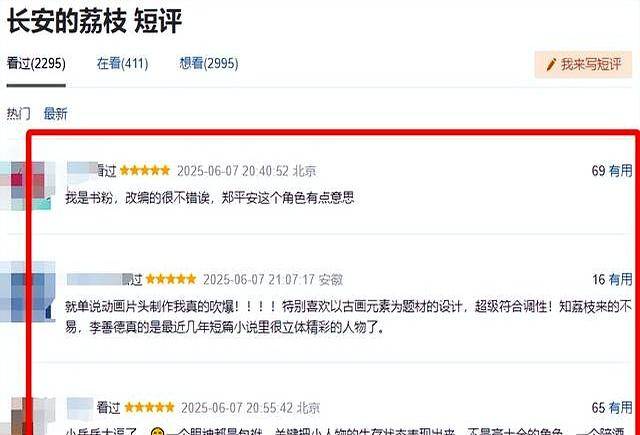
Task: Click the first review's five-star rating
Action: click(144, 170)
